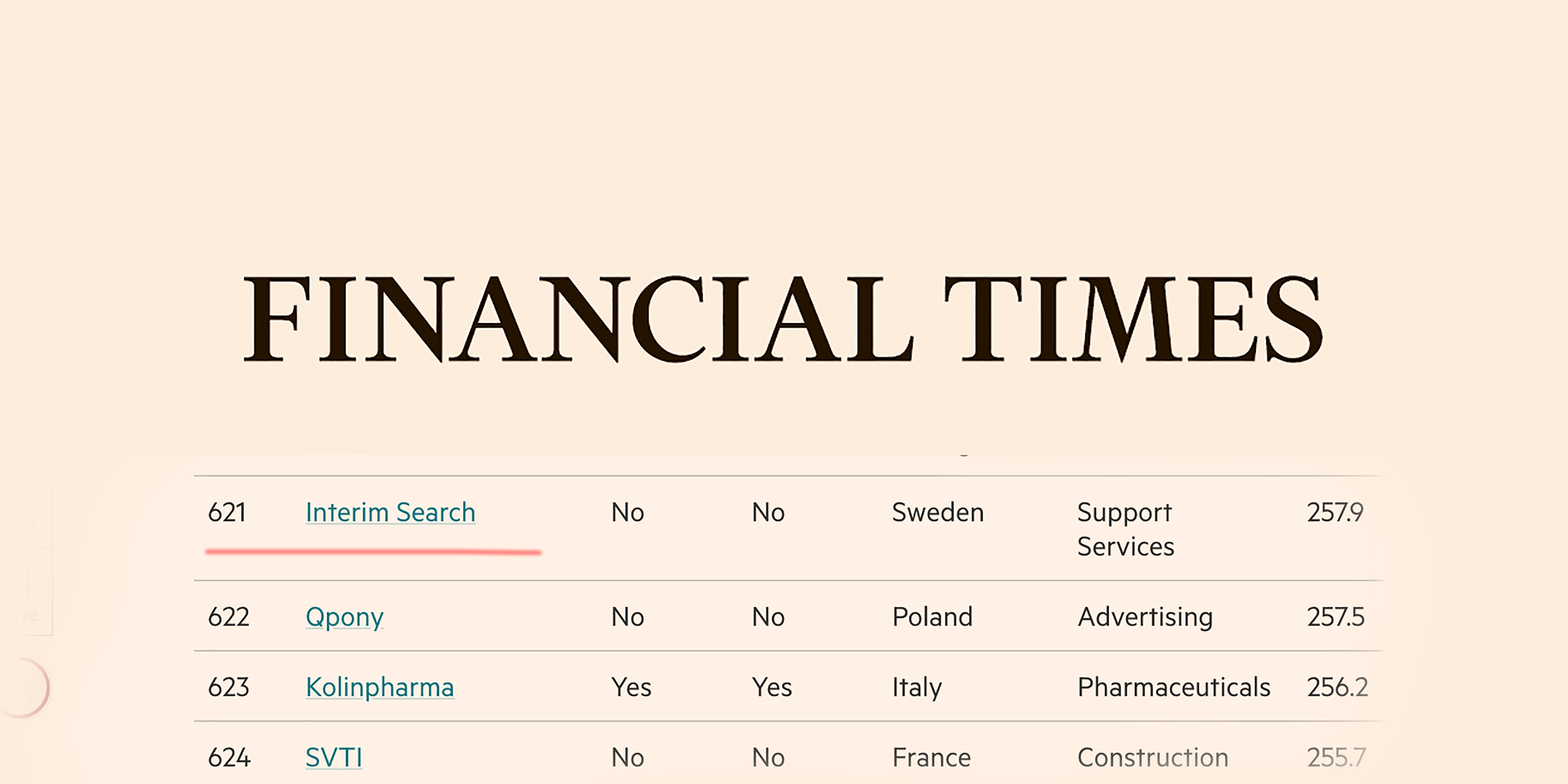This screenshot has height=784, width=1568.
Task: Click the Italy country cell
Action: click(917, 687)
